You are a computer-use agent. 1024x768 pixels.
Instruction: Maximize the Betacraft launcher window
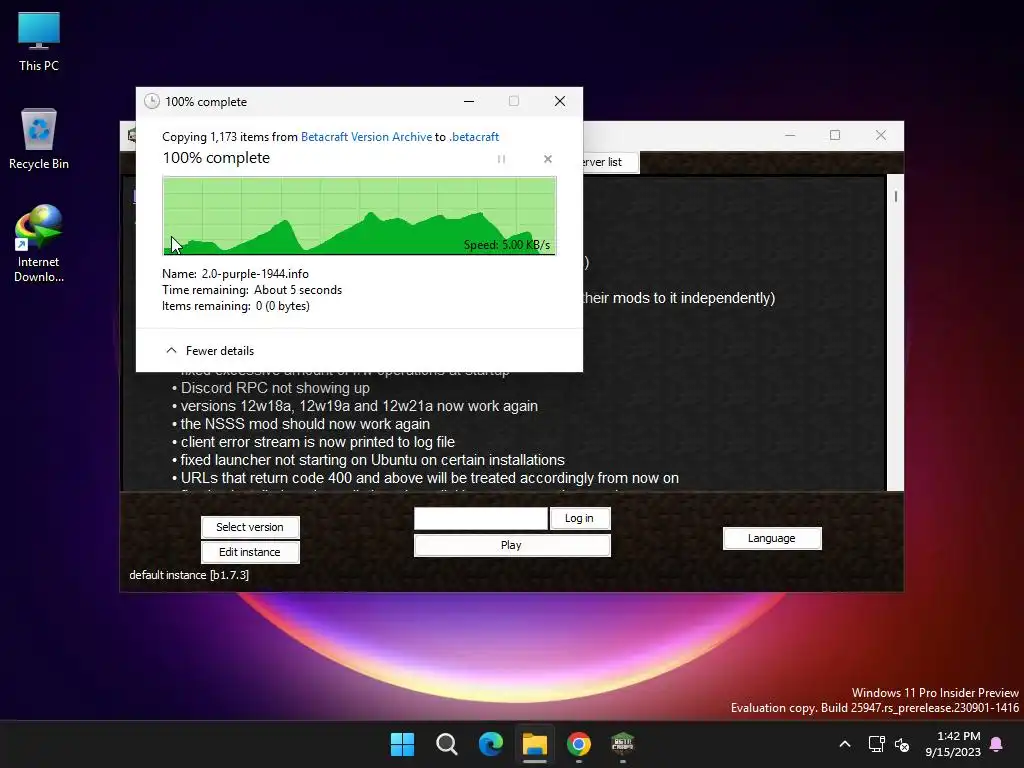click(x=835, y=135)
